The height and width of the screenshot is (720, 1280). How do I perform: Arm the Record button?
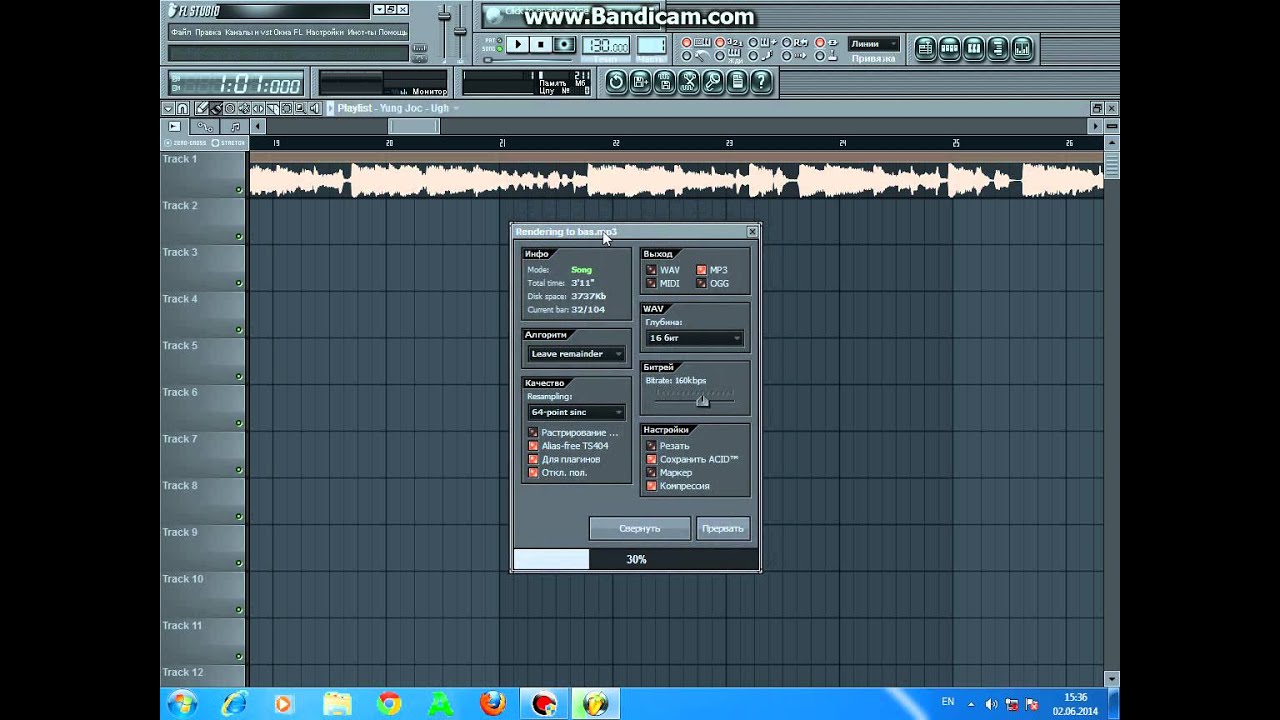[564, 45]
